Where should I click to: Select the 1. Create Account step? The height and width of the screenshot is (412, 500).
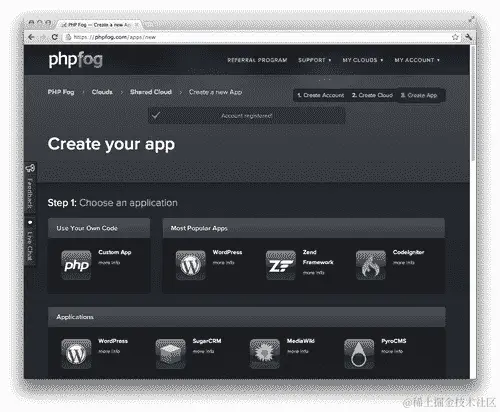point(321,95)
